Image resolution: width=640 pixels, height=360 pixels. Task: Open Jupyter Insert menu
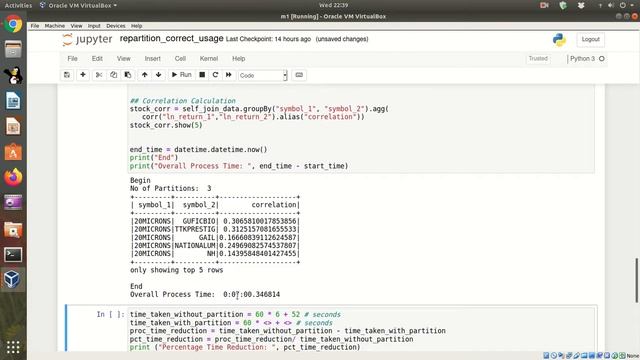tap(153, 59)
